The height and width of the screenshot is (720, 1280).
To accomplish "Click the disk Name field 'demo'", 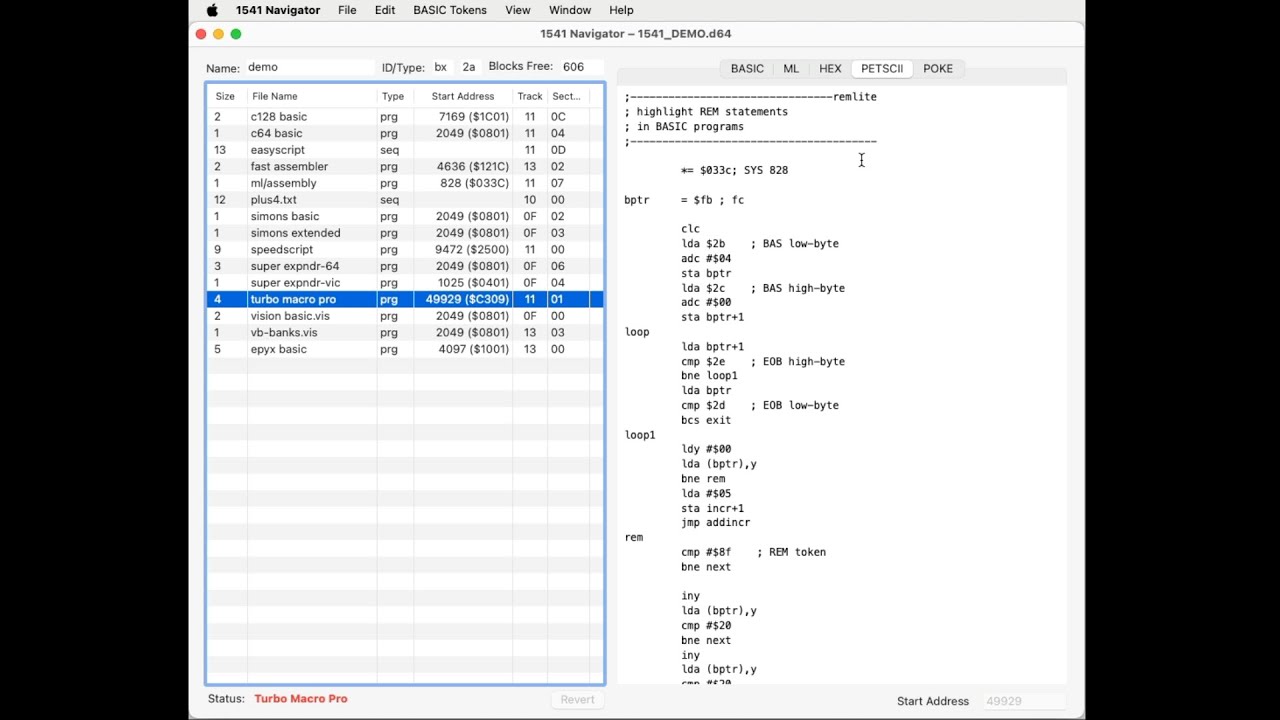I will pyautogui.click(x=309, y=67).
